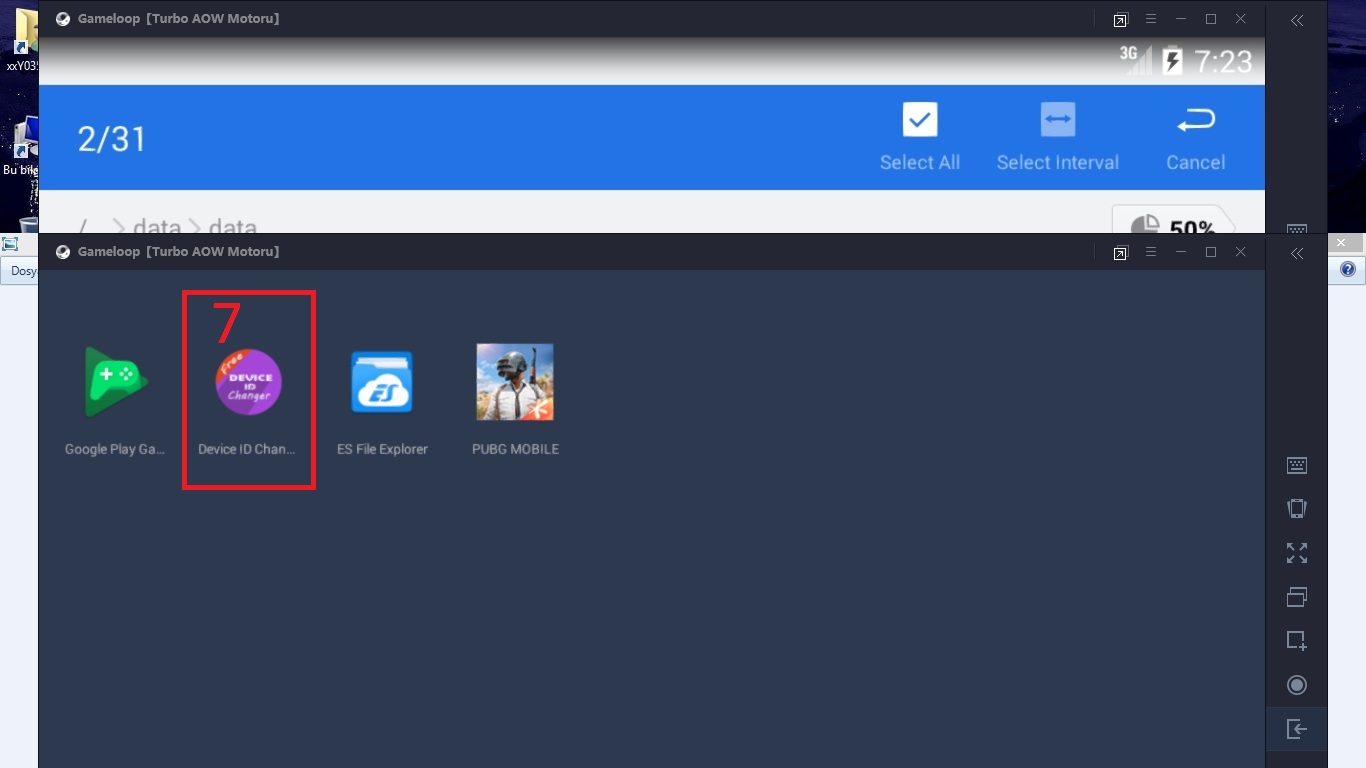Click the Dosy menu in background window
The image size is (1366, 768).
pyautogui.click(x=22, y=271)
